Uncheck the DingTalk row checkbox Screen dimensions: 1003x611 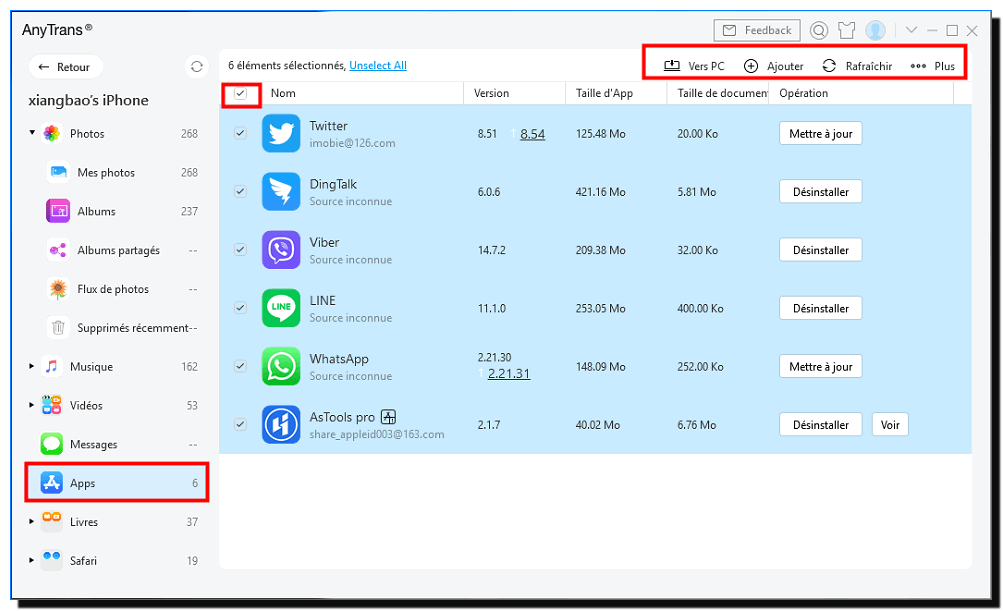tap(240, 192)
